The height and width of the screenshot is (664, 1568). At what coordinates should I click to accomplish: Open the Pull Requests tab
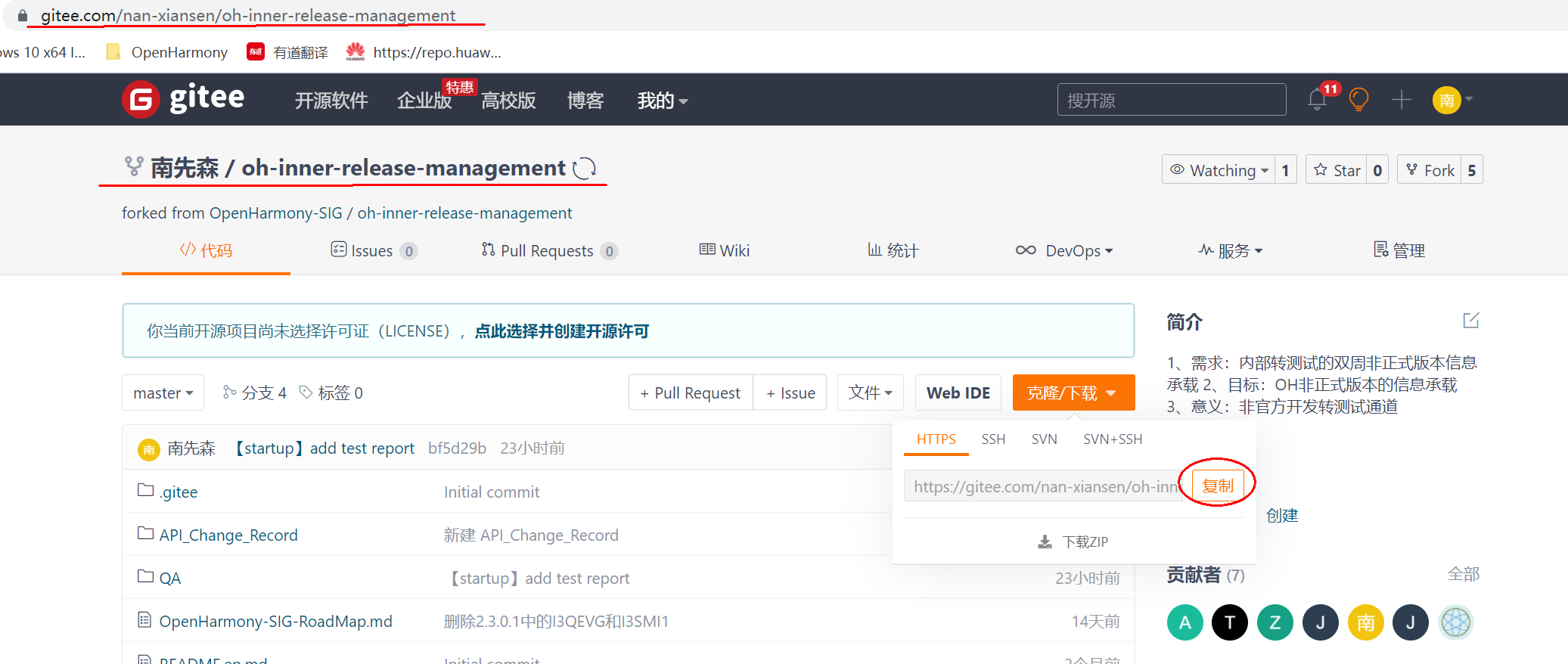coord(550,250)
